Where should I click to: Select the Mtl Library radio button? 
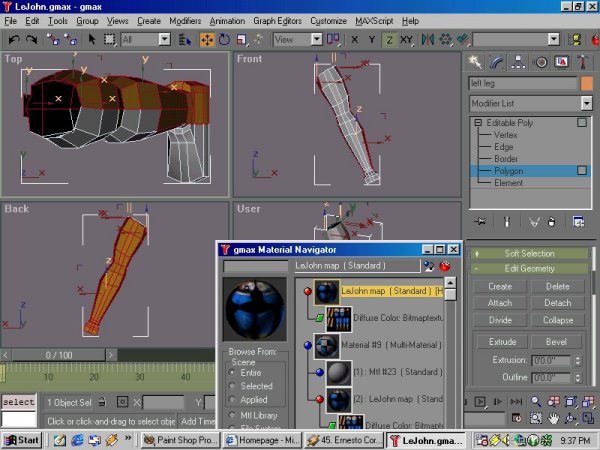point(232,415)
